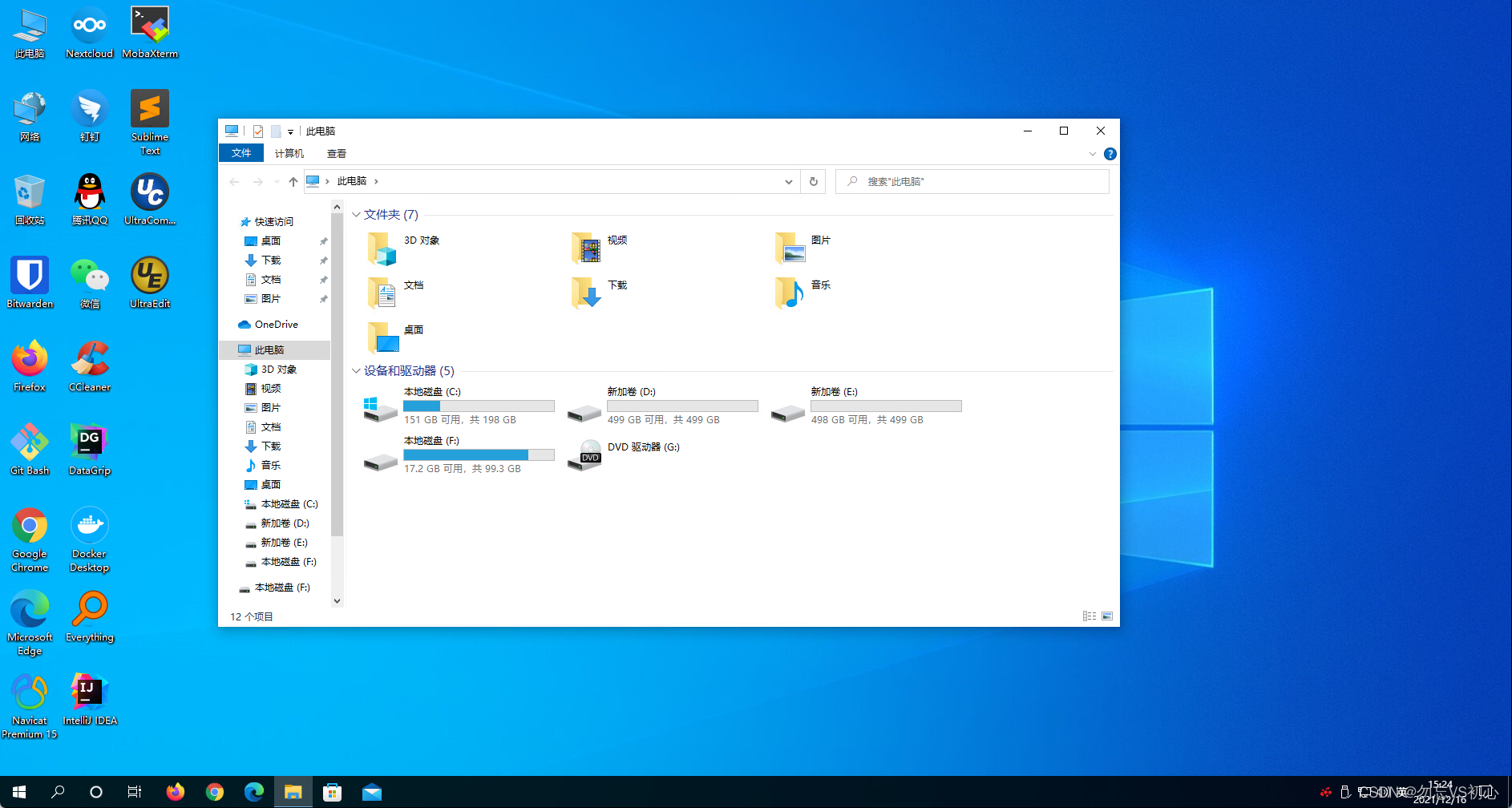
Task: Open the 查看 ribbon tab
Action: click(336, 153)
